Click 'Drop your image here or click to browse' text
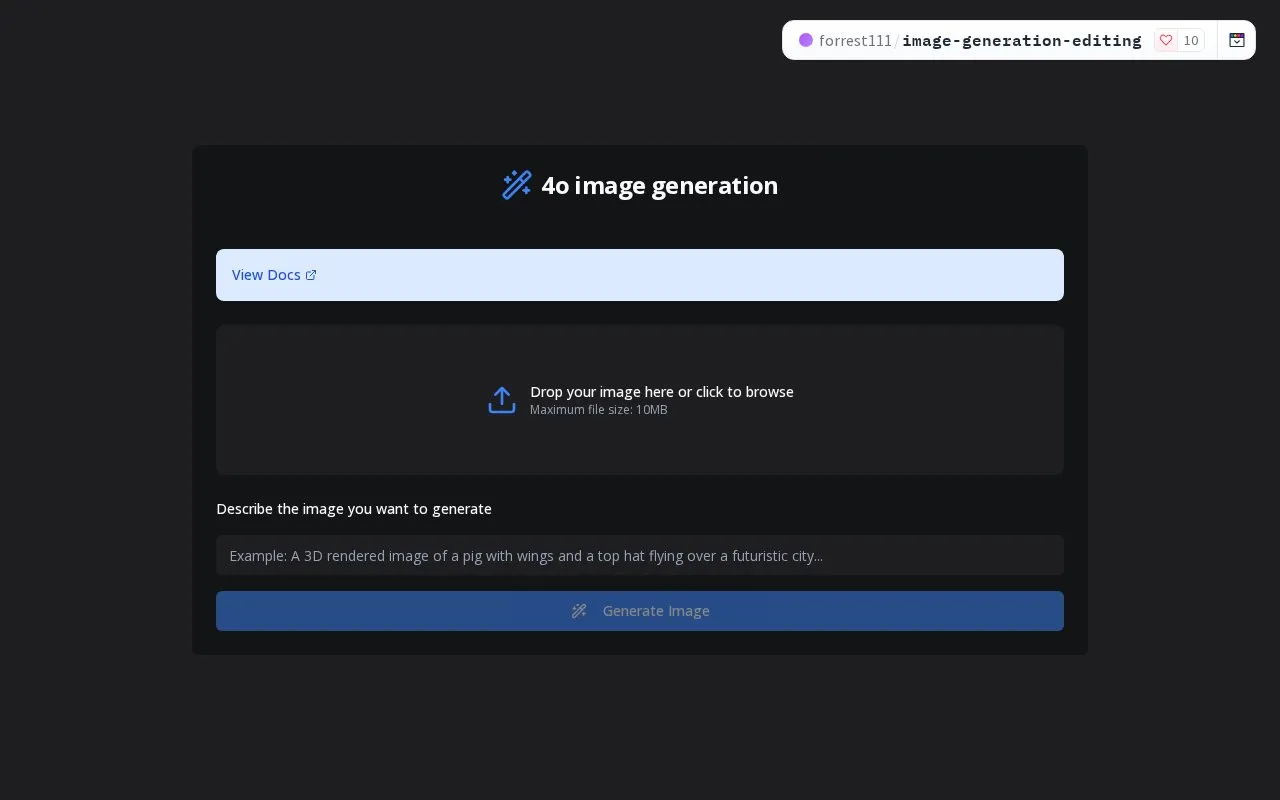 (x=662, y=392)
